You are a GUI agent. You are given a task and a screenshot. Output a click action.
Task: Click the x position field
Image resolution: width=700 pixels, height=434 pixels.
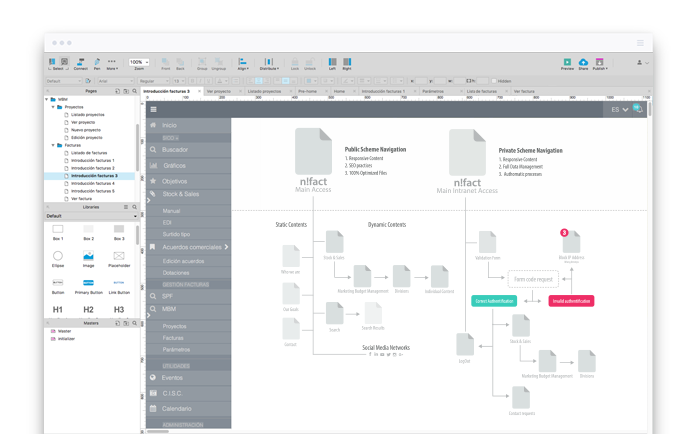click(421, 81)
